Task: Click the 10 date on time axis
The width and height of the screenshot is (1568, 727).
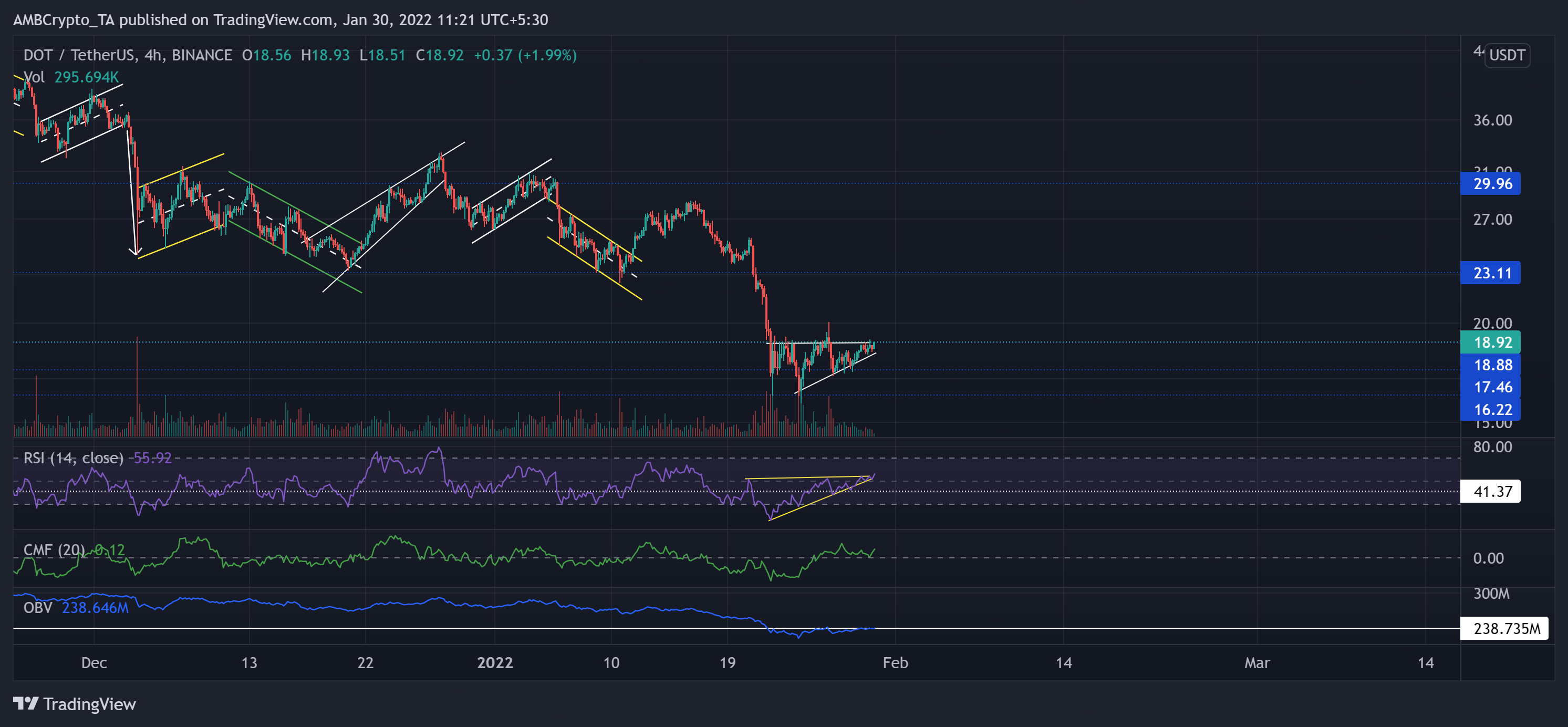Action: coord(611,662)
